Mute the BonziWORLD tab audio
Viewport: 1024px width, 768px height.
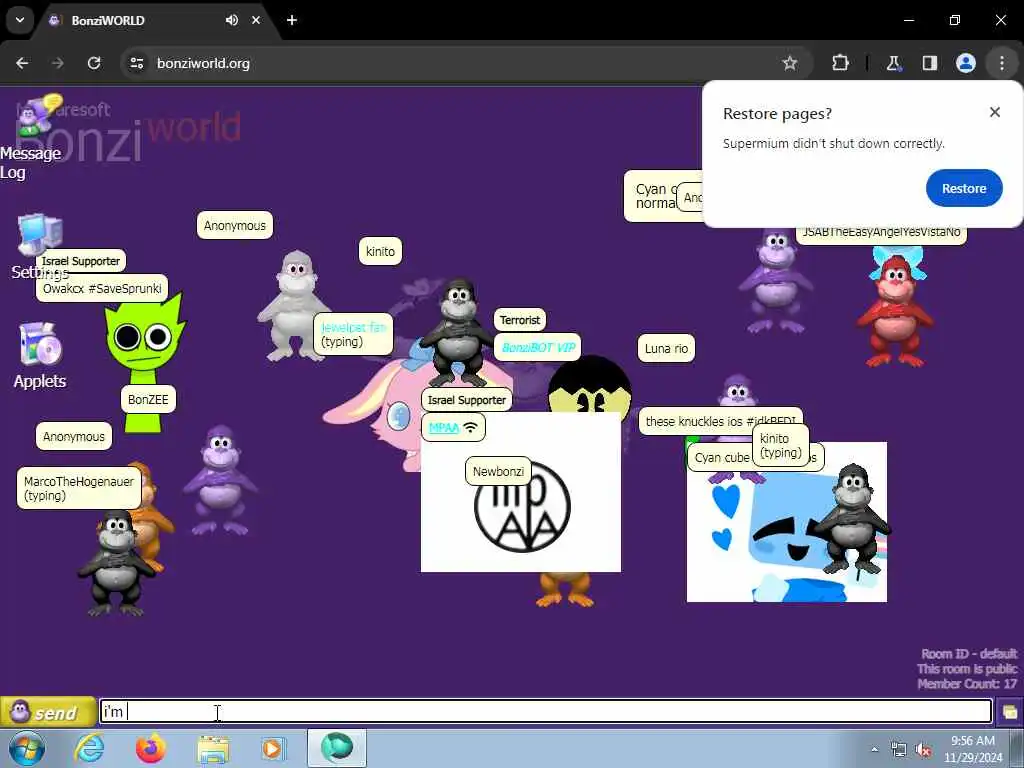tap(232, 20)
